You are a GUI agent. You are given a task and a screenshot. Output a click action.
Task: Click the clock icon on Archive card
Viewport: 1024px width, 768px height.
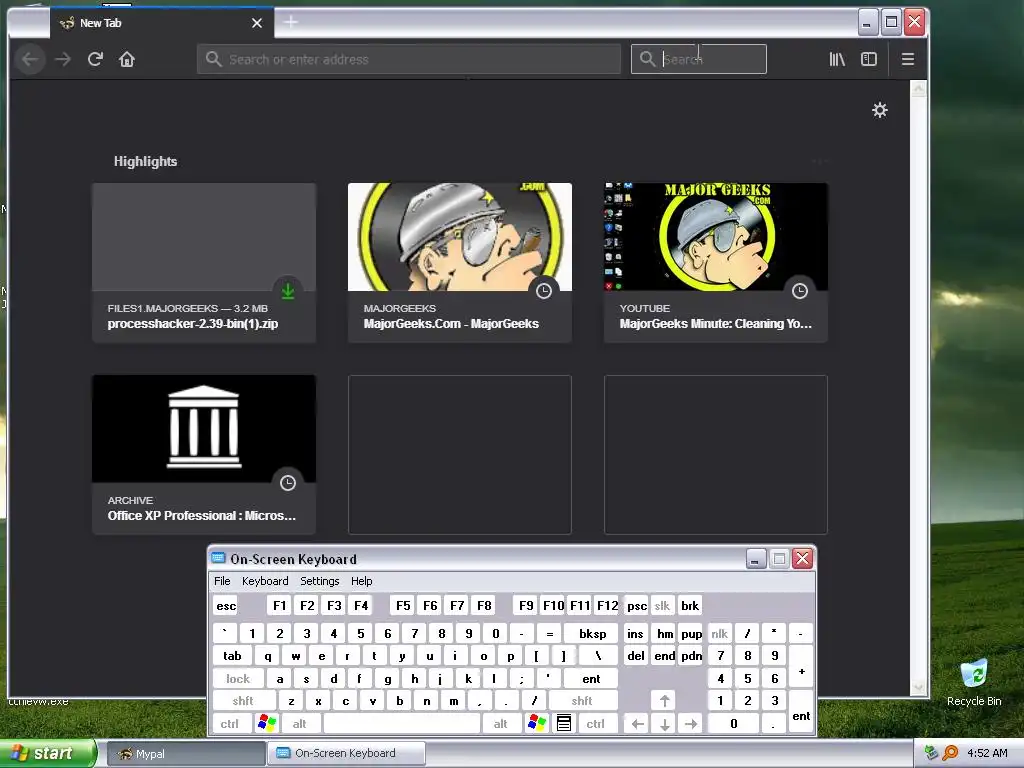pos(287,483)
